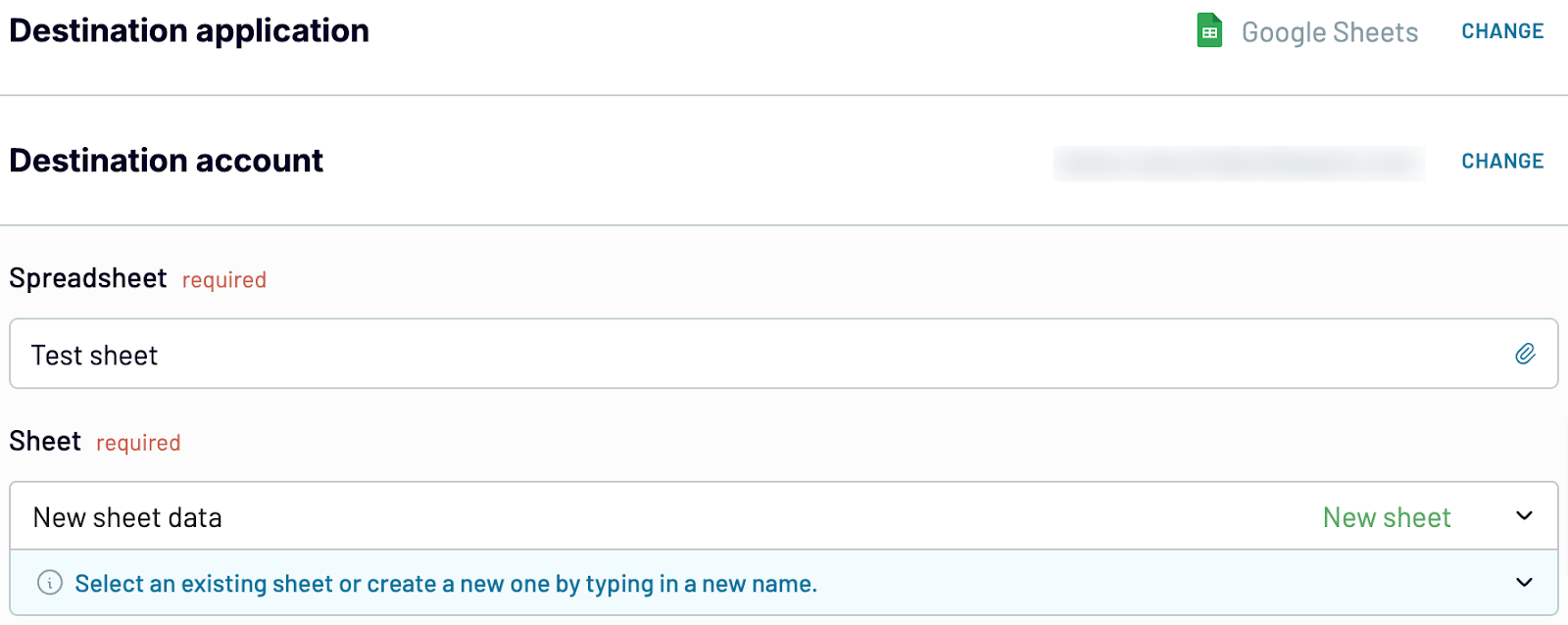Image resolution: width=1568 pixels, height=625 pixels.
Task: Click the Destination application heading
Action: coord(189,30)
